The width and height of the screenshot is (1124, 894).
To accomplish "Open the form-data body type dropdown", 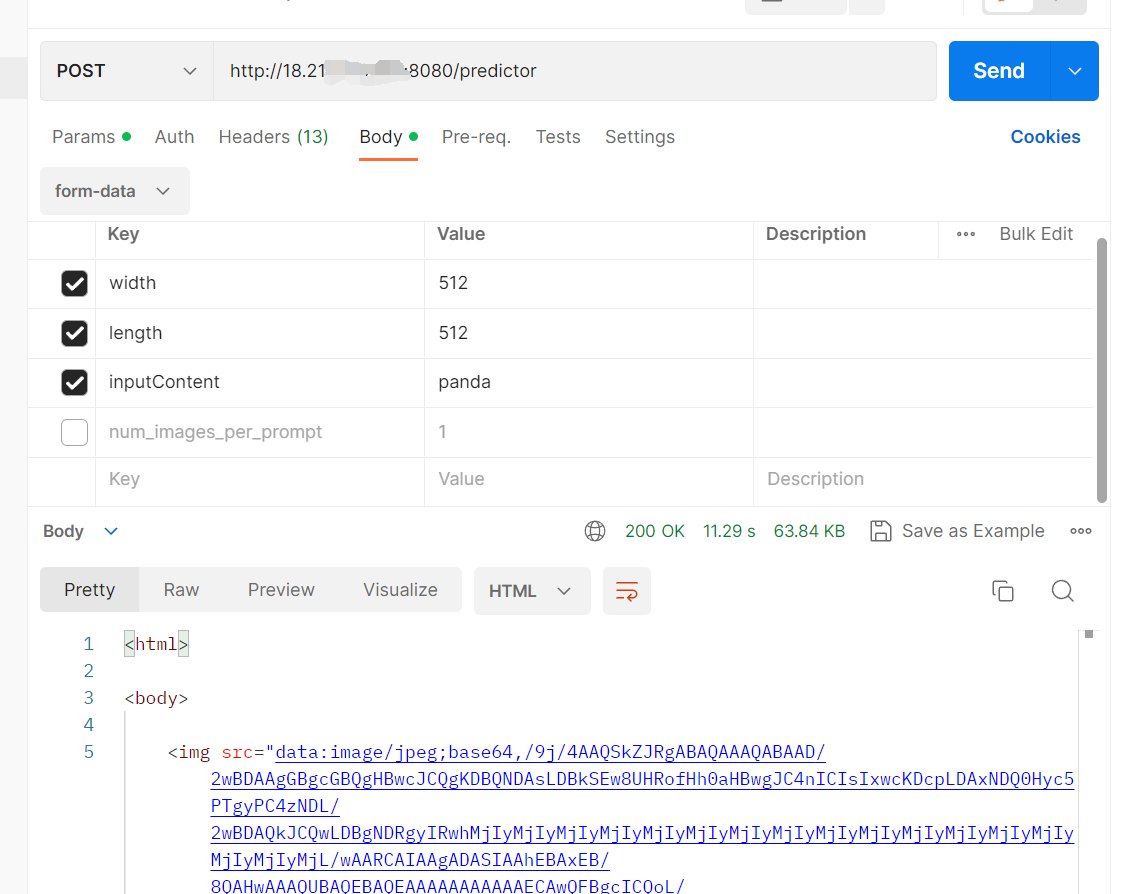I will [x=115, y=191].
